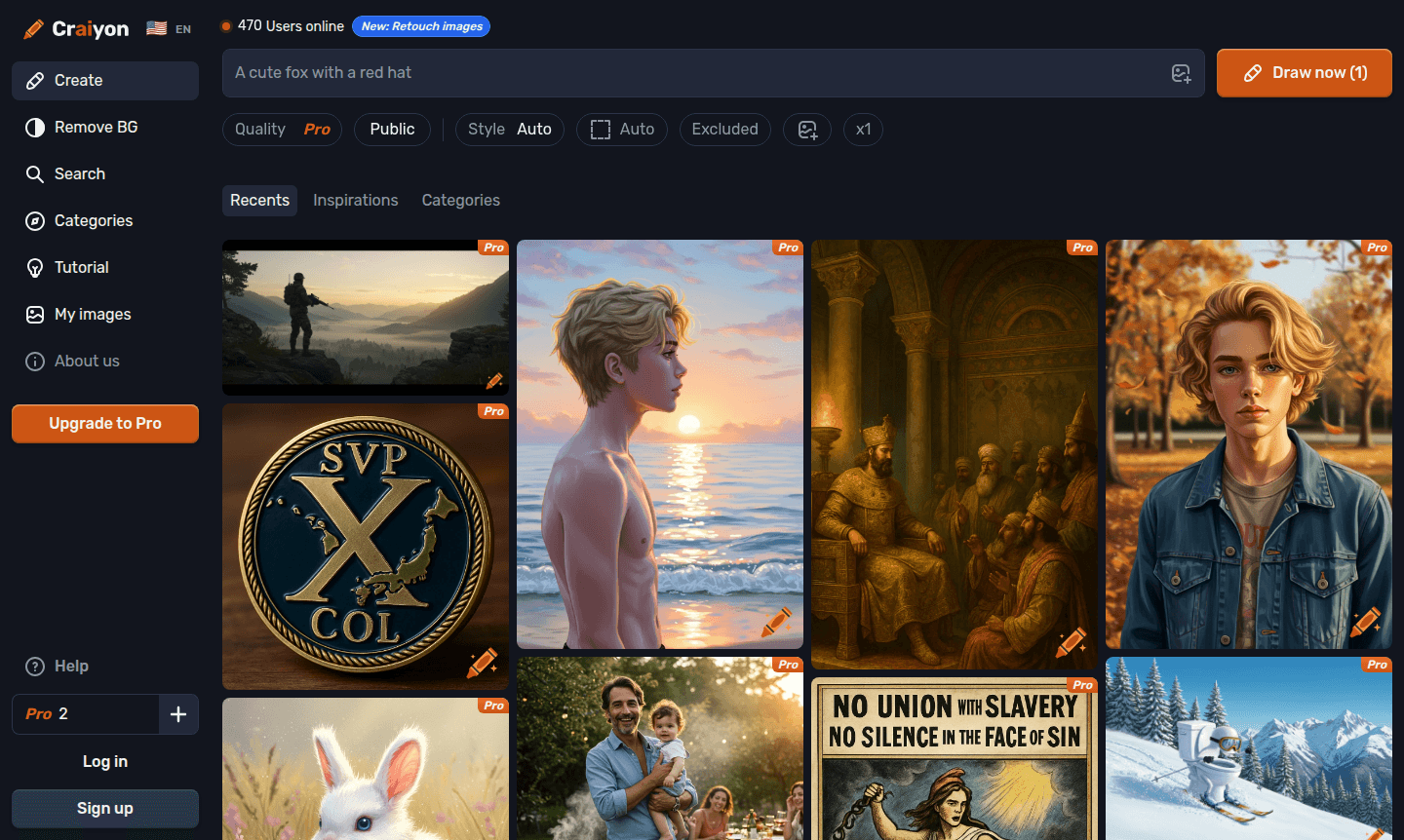Click the remix pencil icon on SVP coin image

(483, 663)
